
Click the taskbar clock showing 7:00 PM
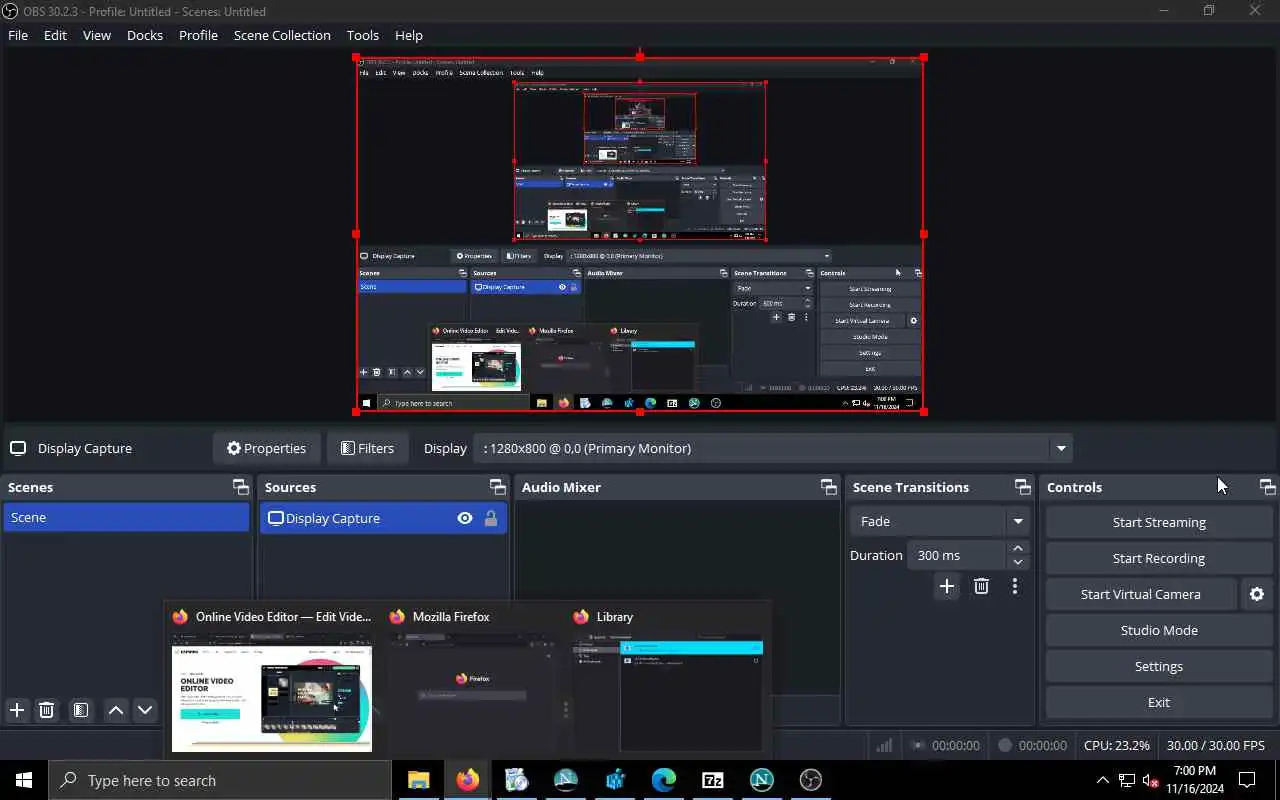(1195, 780)
